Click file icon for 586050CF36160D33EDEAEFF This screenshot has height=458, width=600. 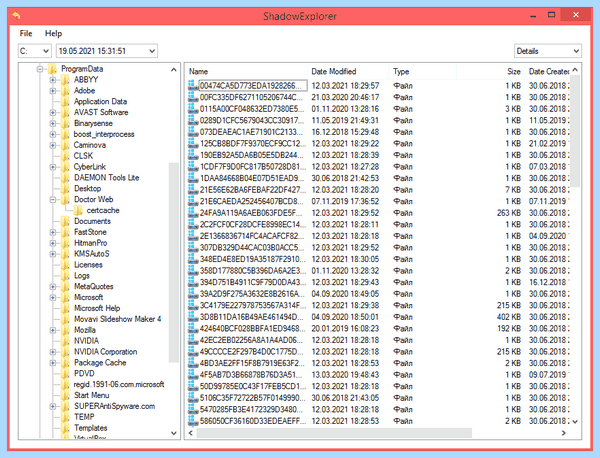(x=193, y=421)
